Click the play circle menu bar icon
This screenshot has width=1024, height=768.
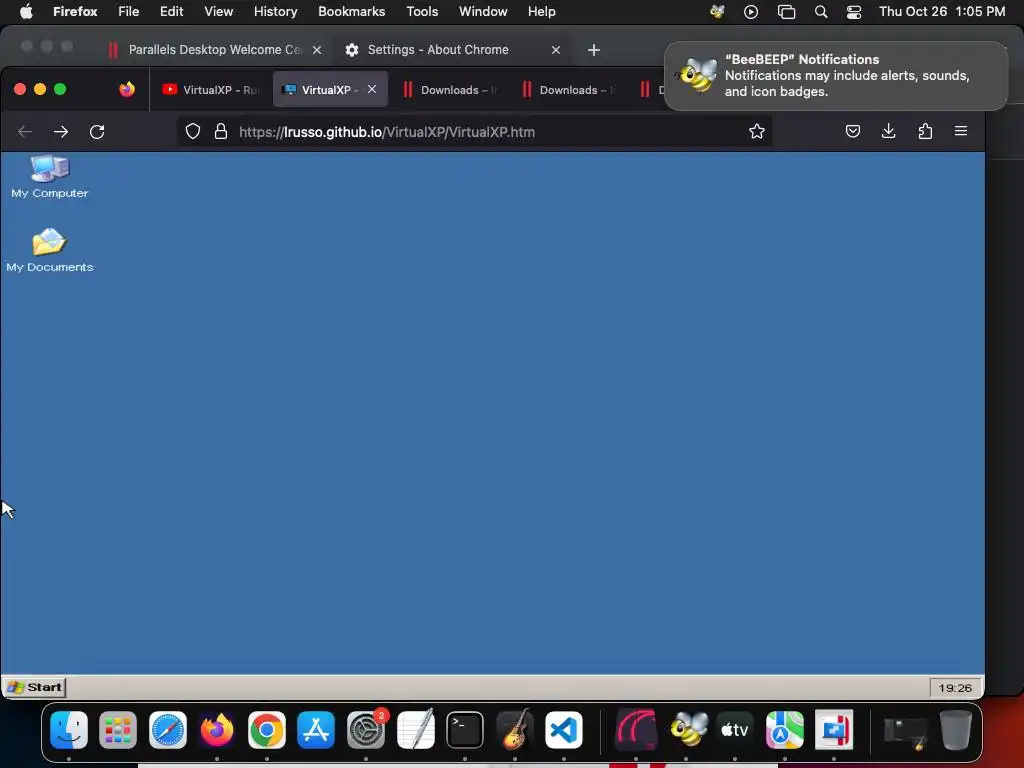[x=751, y=12]
